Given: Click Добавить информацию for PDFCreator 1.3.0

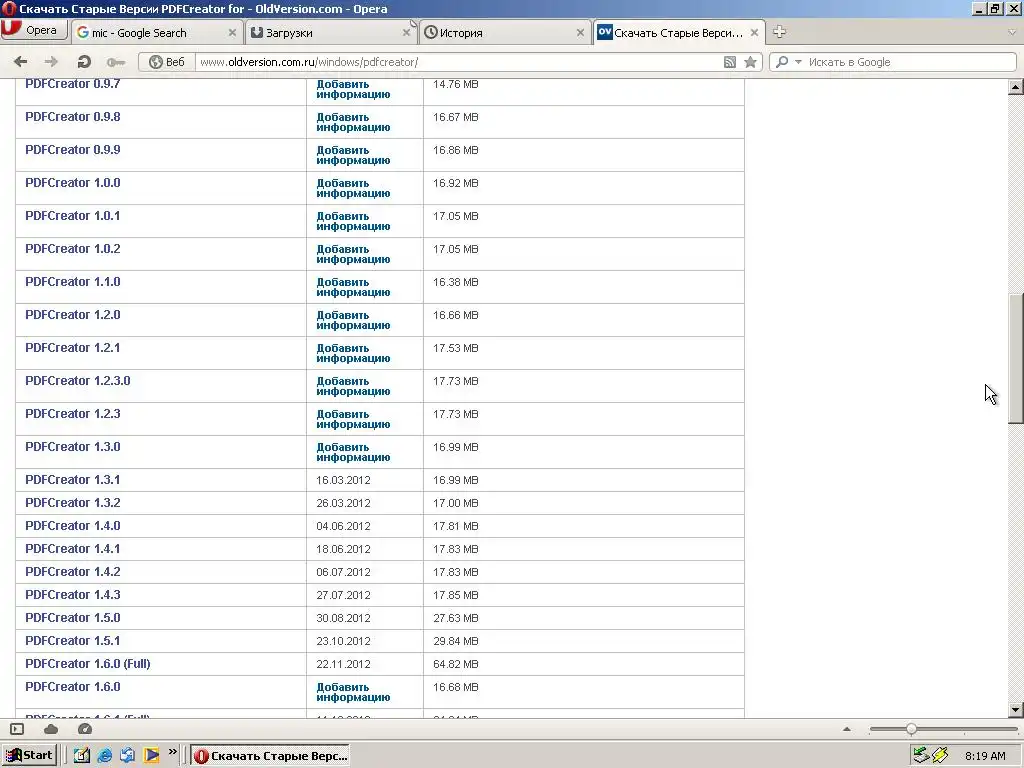Looking at the screenshot, I should [353, 453].
